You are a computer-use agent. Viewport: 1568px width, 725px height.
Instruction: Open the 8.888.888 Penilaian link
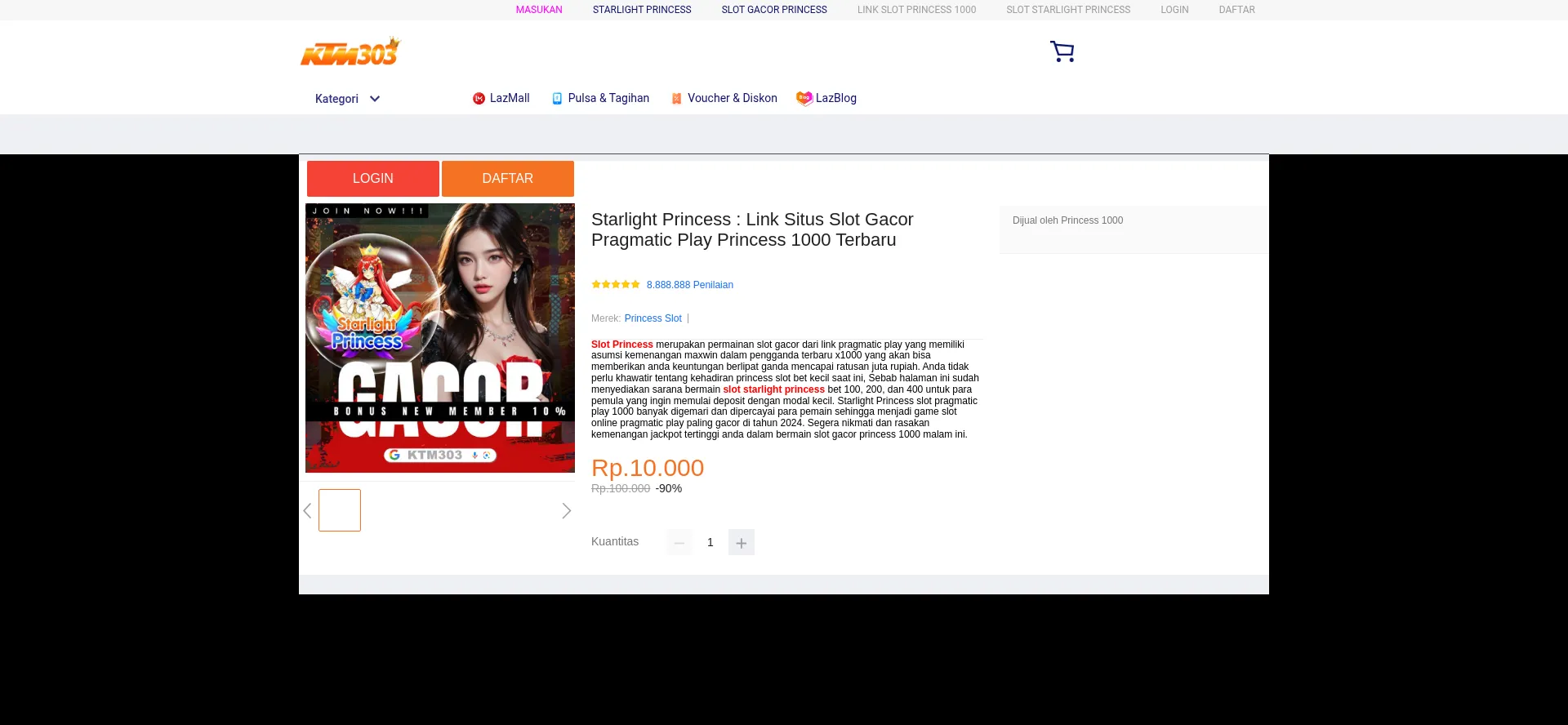coord(690,285)
